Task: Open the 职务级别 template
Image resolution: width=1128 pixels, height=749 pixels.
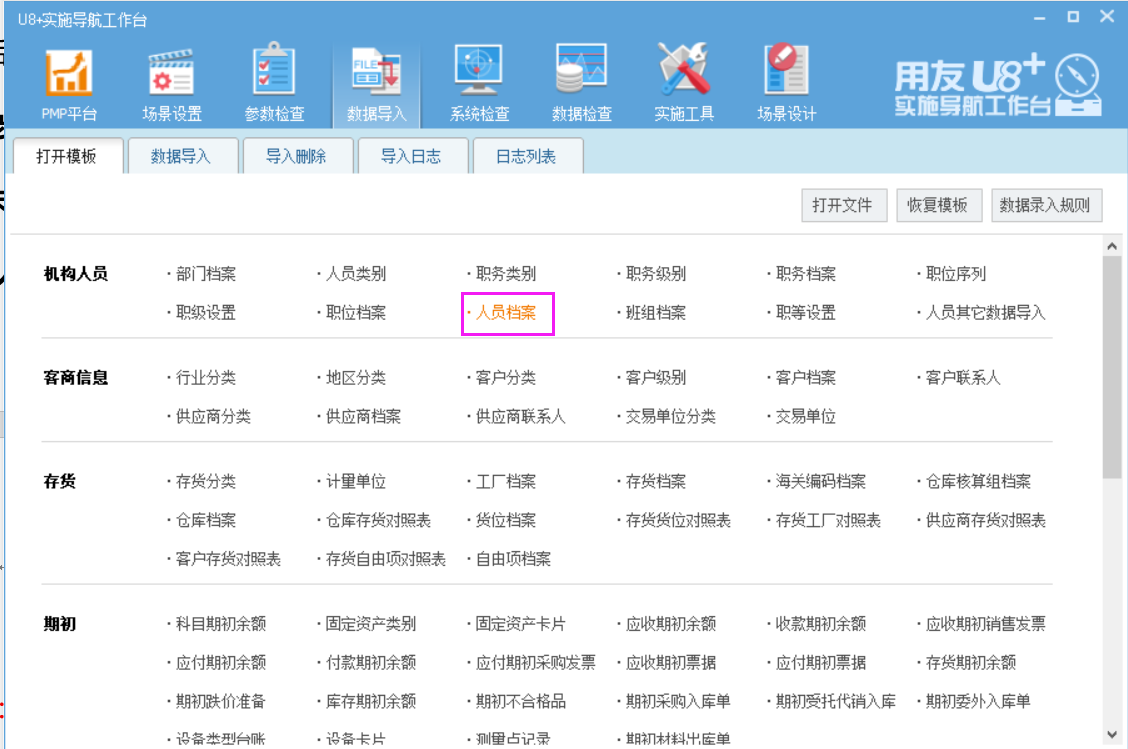Action: 656,274
